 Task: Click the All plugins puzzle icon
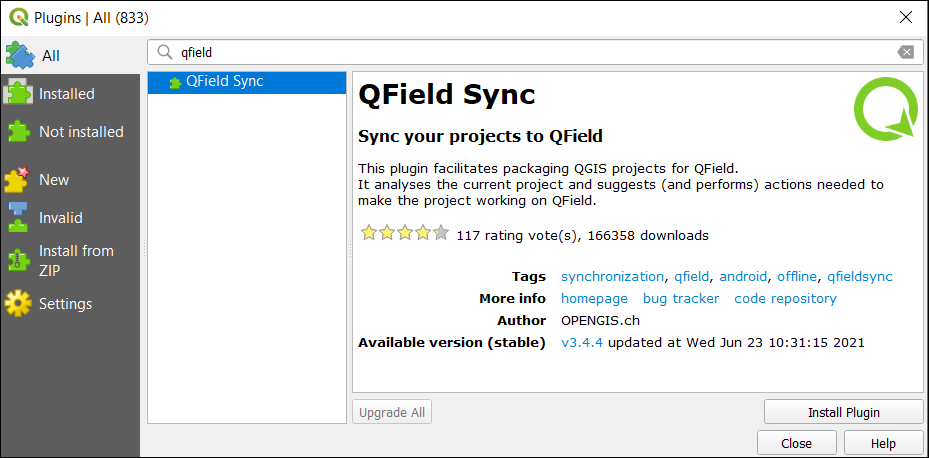coord(20,56)
